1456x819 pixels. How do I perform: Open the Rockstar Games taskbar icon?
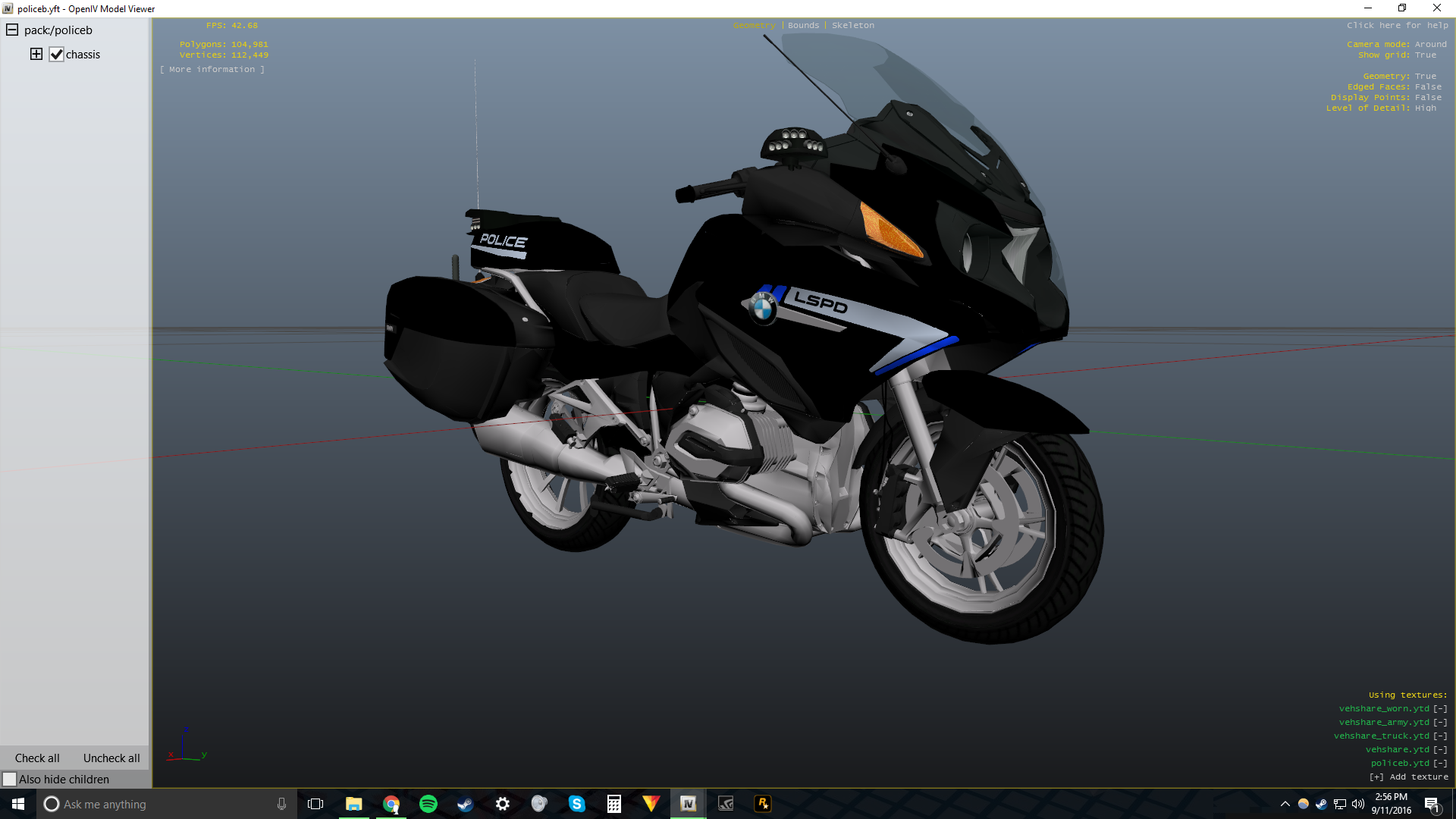pyautogui.click(x=762, y=804)
